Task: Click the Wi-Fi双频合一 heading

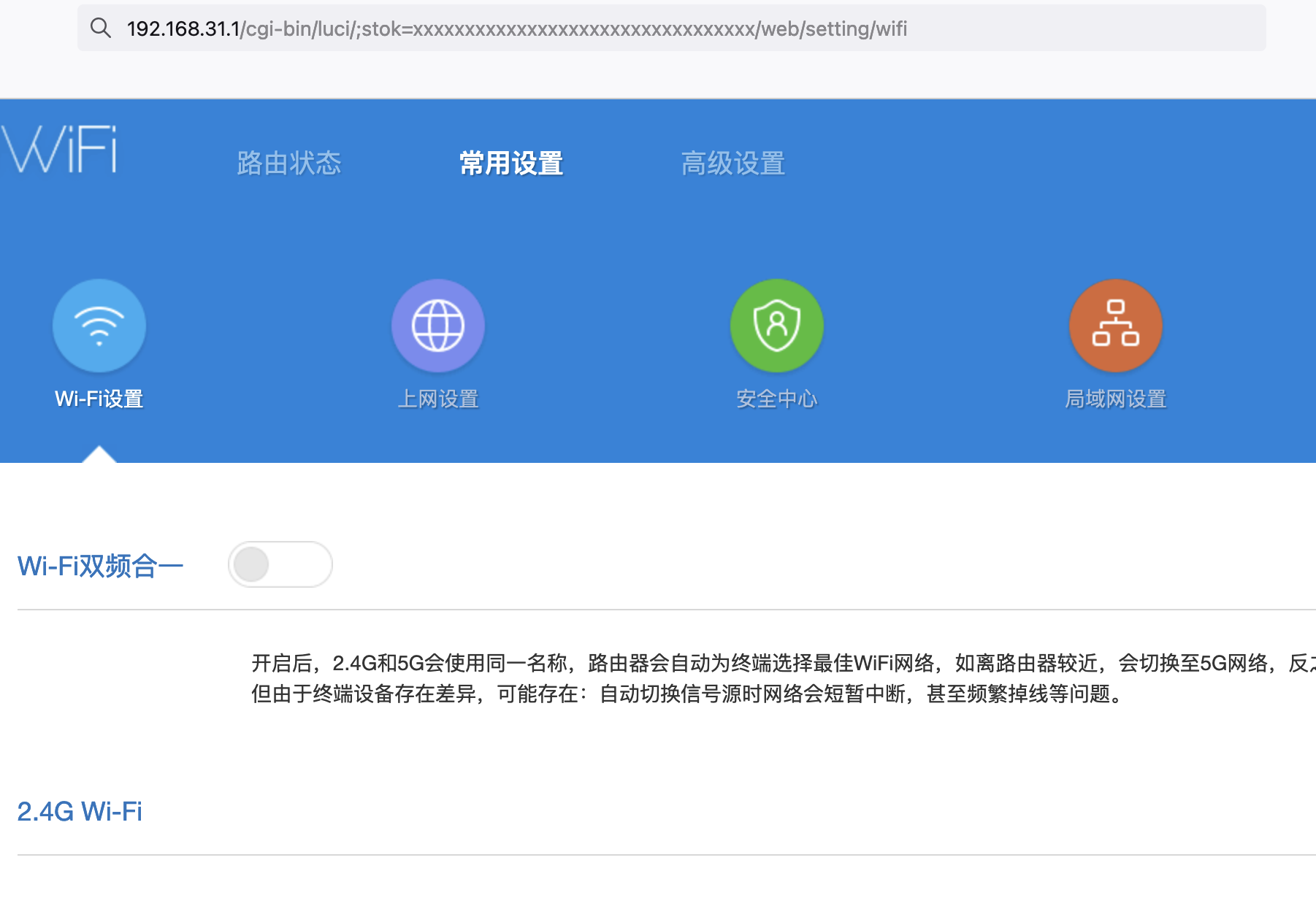Action: coord(101,566)
